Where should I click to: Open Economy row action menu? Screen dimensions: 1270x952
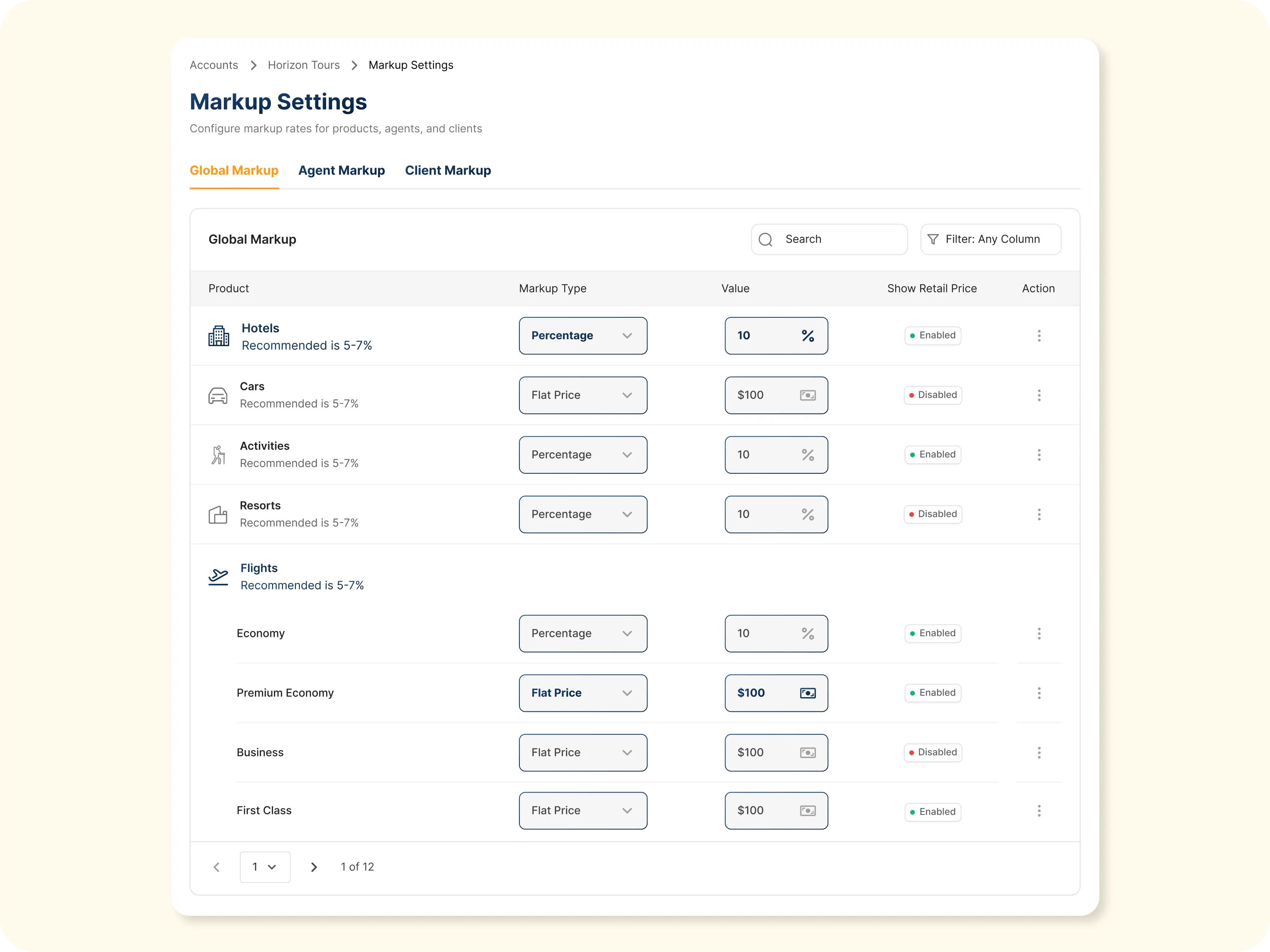coord(1039,633)
